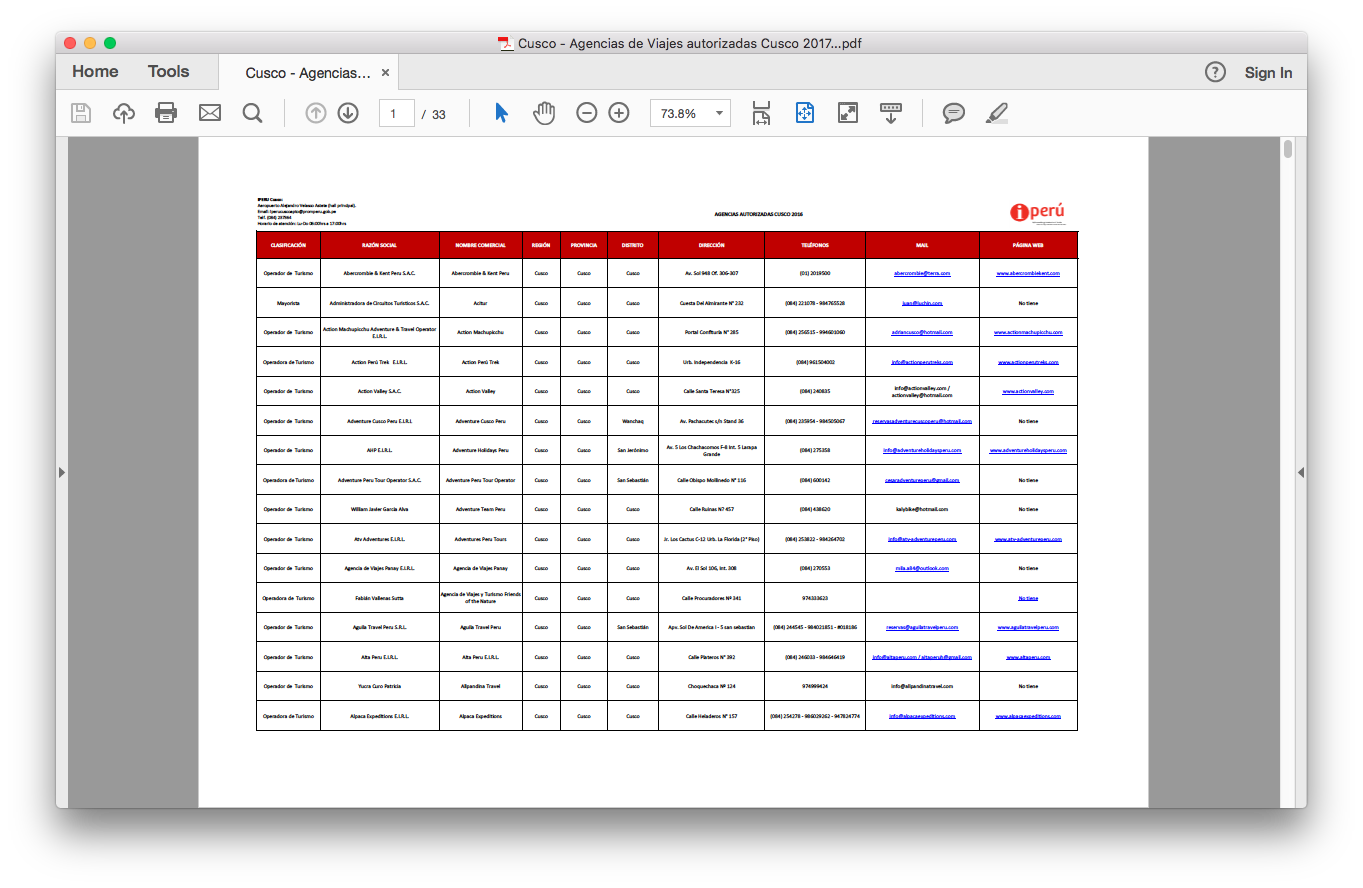
Task: Open www.alpacaexpeditions.com website link
Action: coord(1028,717)
